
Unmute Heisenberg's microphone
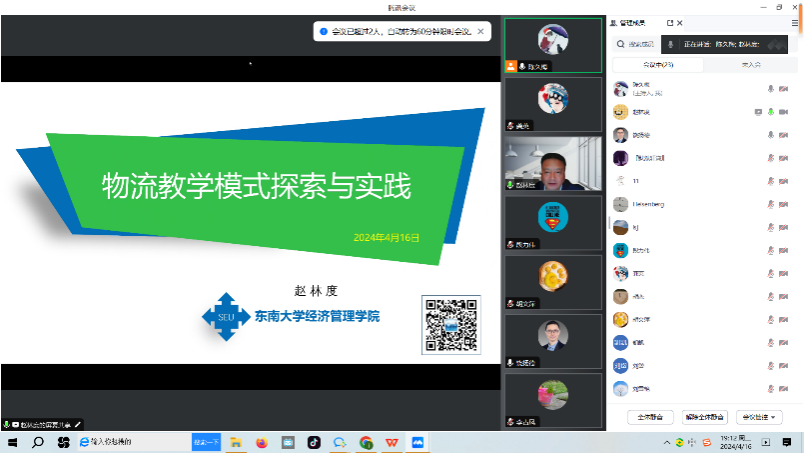(771, 204)
